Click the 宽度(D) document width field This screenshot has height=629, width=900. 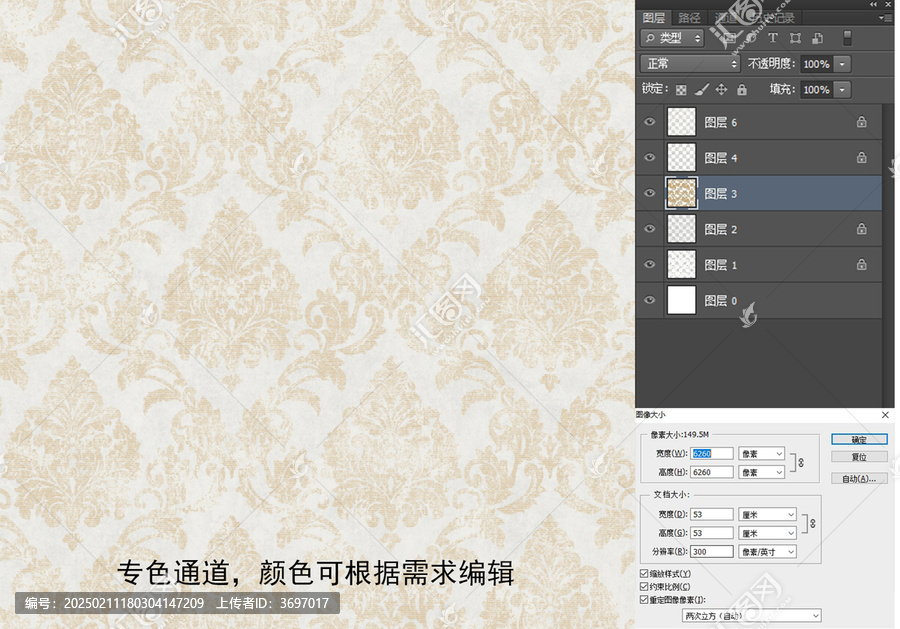pos(712,514)
